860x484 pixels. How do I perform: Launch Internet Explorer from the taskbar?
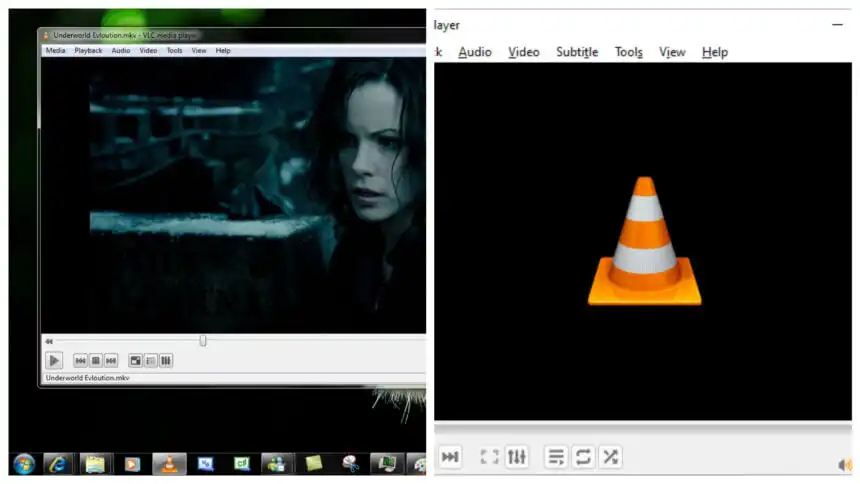pyautogui.click(x=58, y=464)
